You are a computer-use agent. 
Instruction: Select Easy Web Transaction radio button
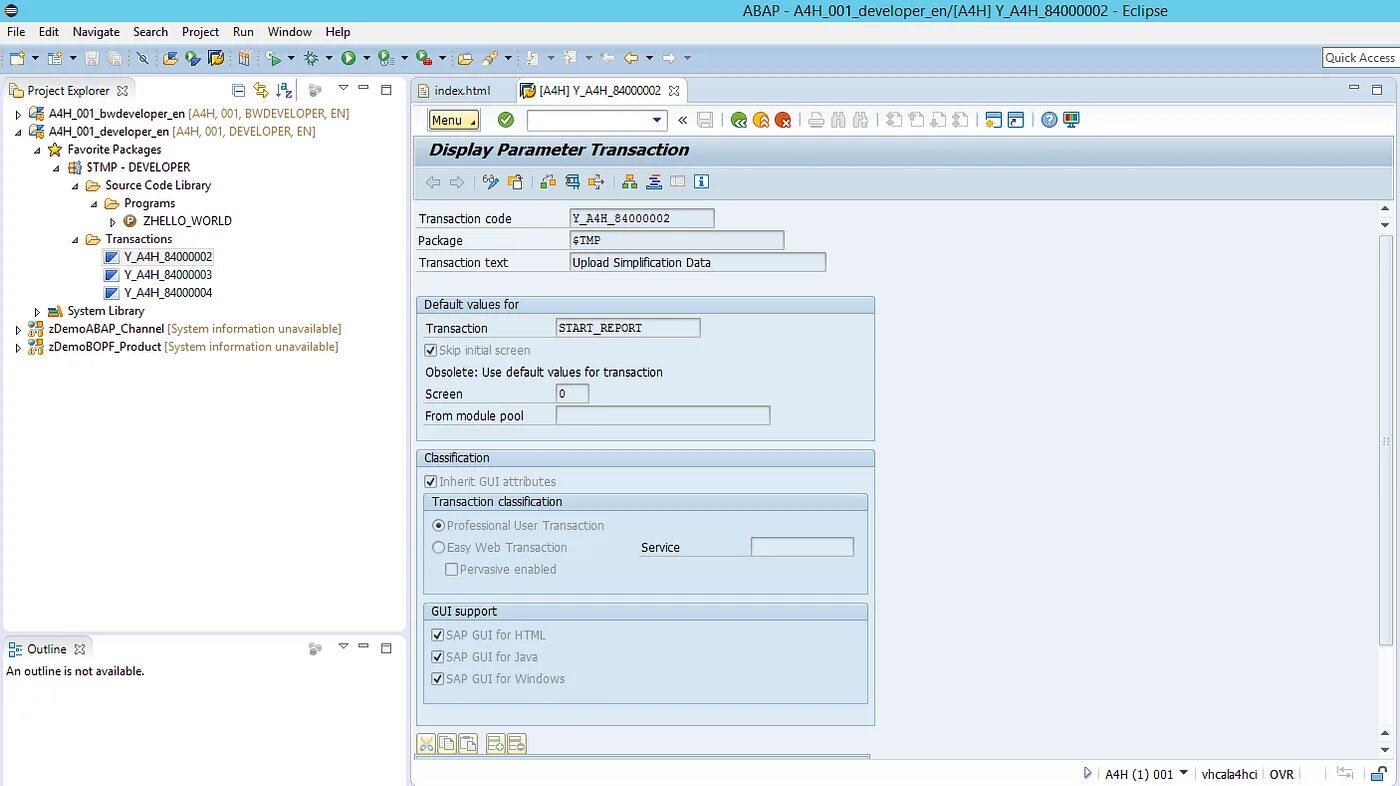(438, 547)
